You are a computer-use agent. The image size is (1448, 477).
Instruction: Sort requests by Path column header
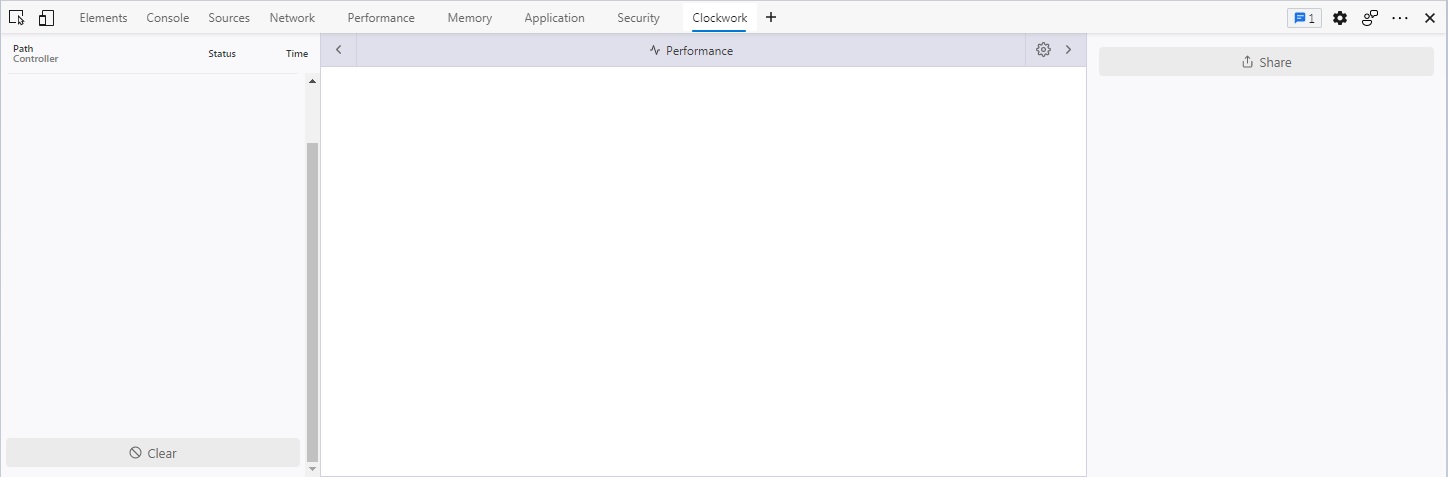coord(23,48)
